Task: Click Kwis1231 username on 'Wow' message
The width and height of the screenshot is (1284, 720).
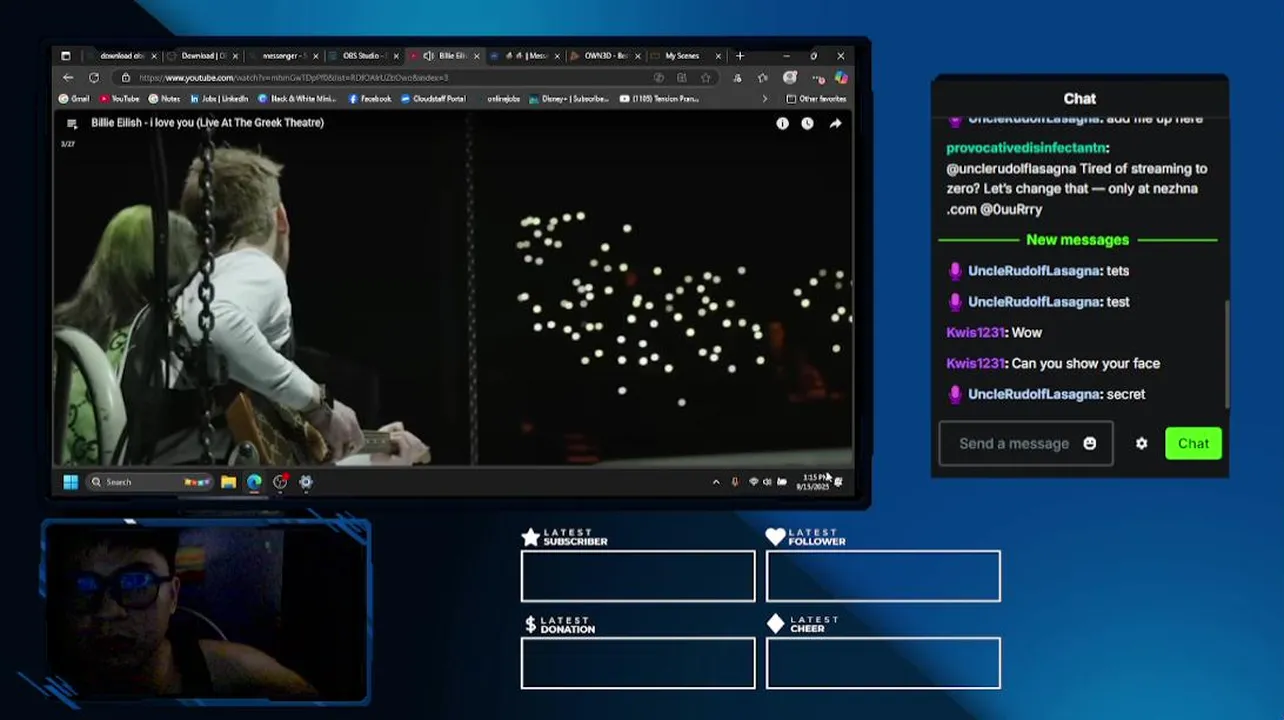Action: (975, 332)
